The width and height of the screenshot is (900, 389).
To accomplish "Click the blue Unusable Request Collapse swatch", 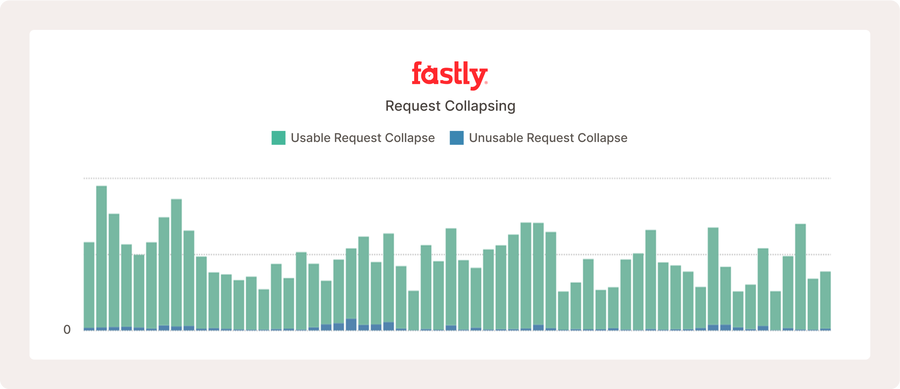I will pyautogui.click(x=457, y=138).
